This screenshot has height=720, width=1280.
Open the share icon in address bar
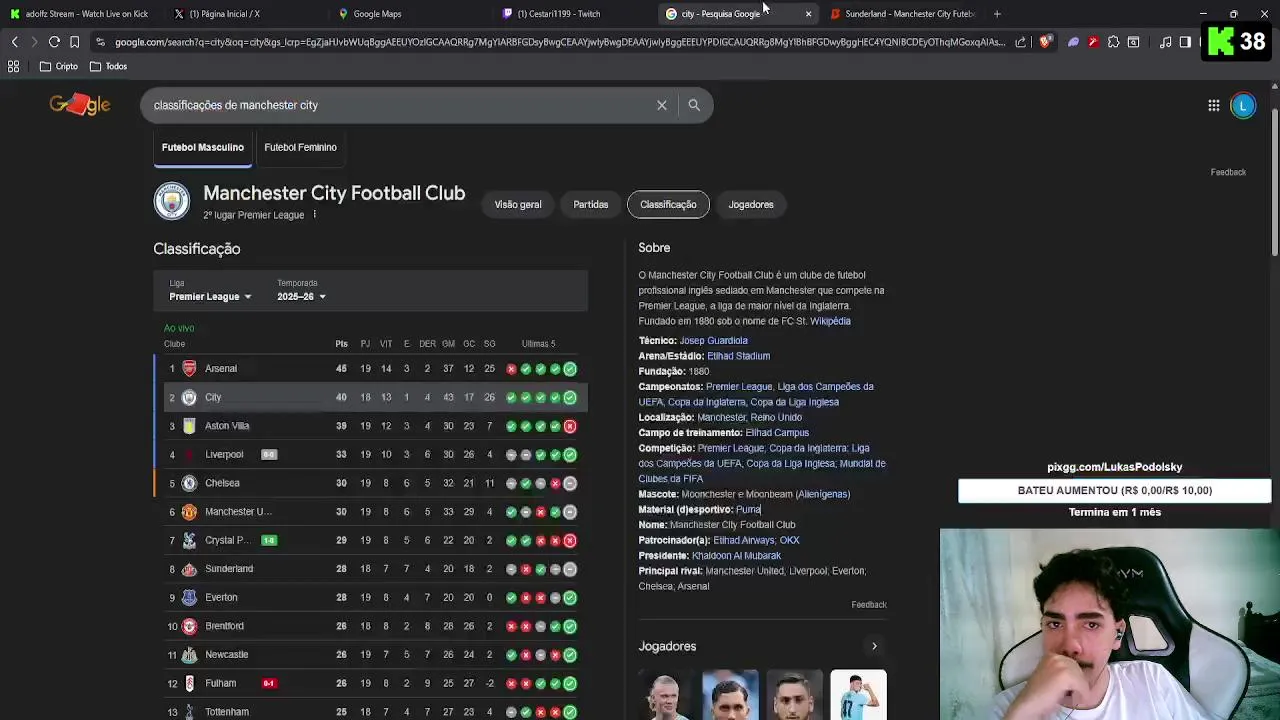pos(1020,42)
